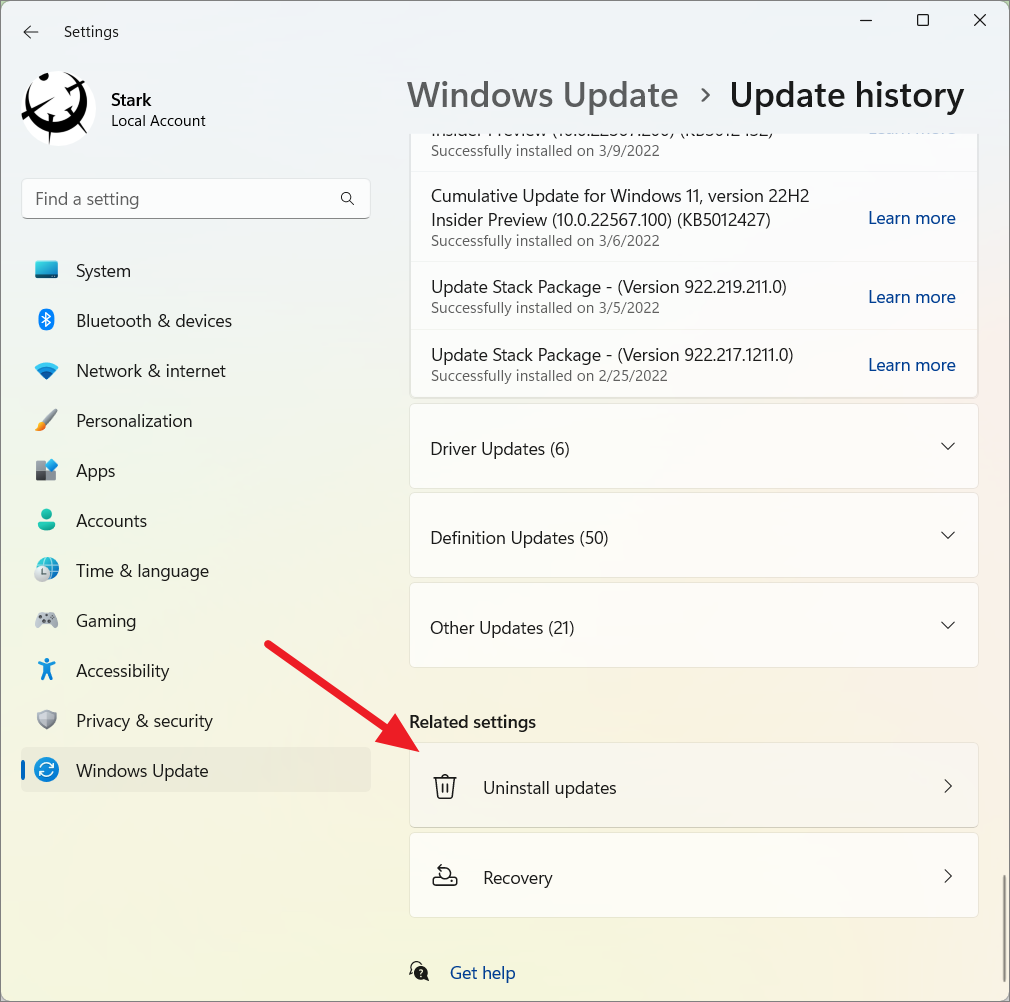
Task: Click the Get help chat icon
Action: 419,971
